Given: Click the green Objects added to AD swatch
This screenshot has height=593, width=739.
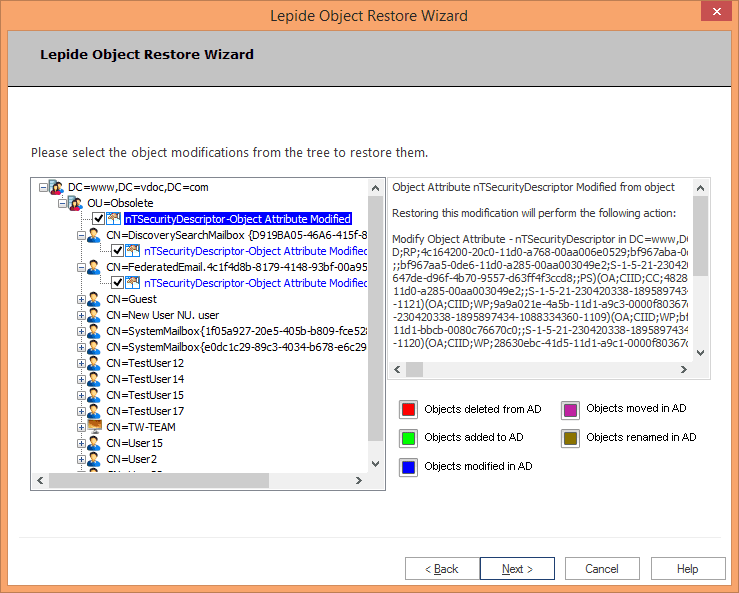Looking at the screenshot, I should (408, 438).
